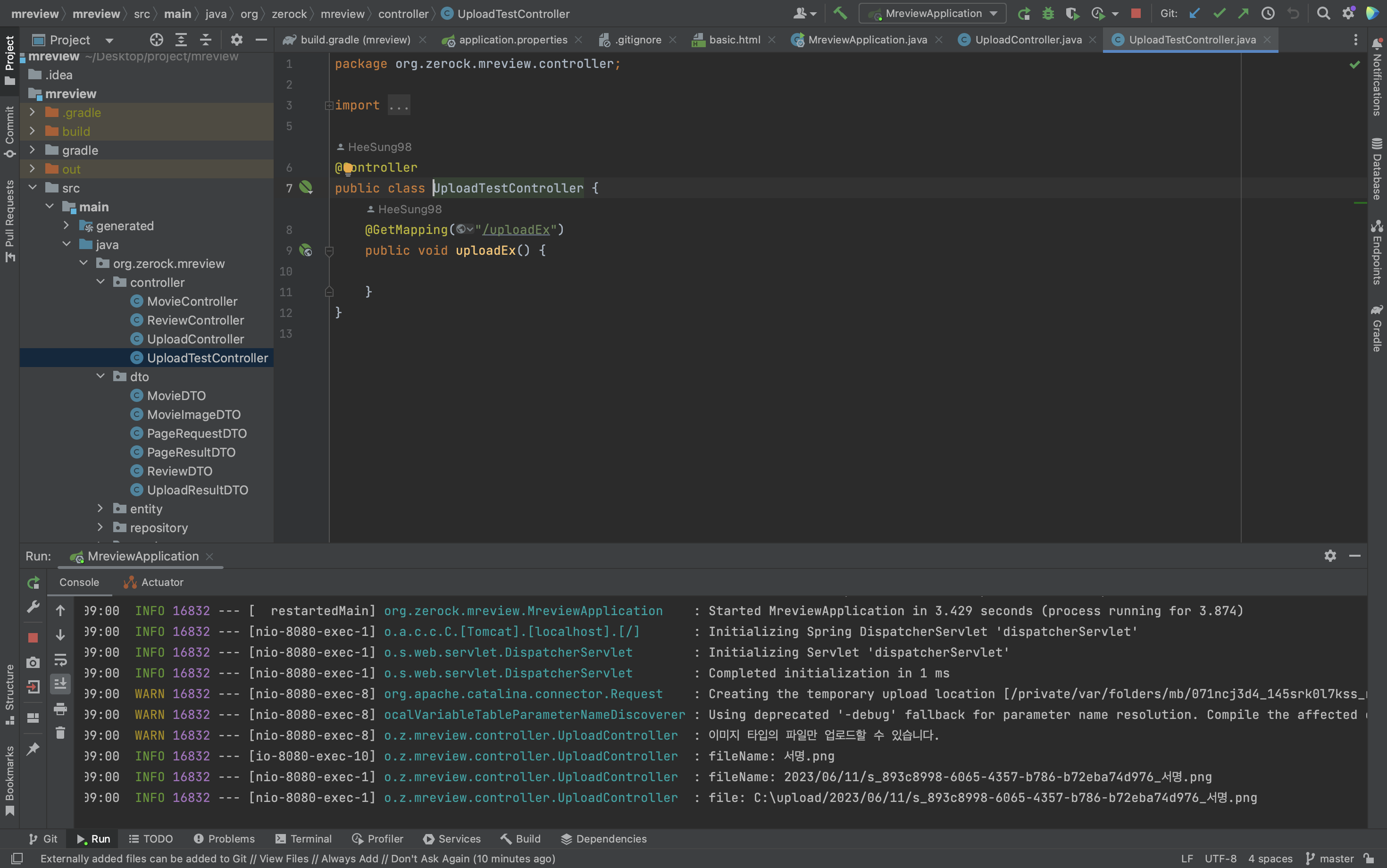Open Project panel options gear
This screenshot has width=1387, height=868.
click(236, 40)
